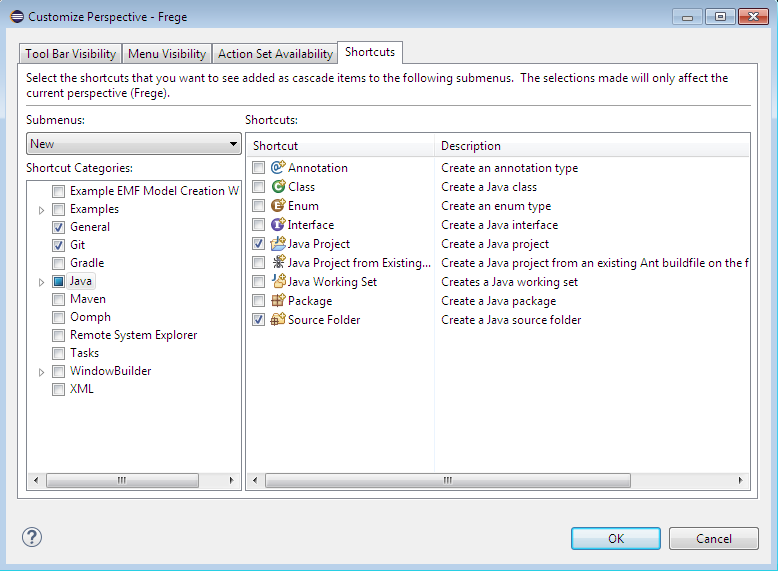
Task: Uncheck the General category checkbox
Action: (x=58, y=227)
